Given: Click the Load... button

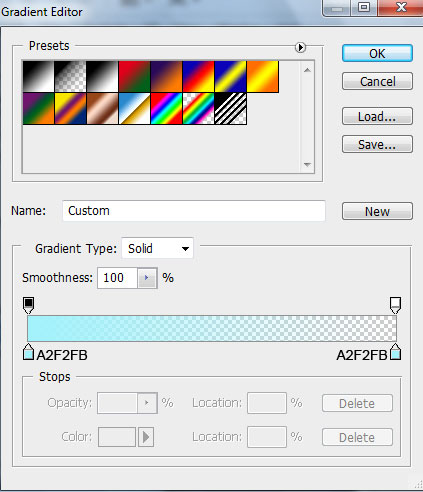Looking at the screenshot, I should 377,116.
